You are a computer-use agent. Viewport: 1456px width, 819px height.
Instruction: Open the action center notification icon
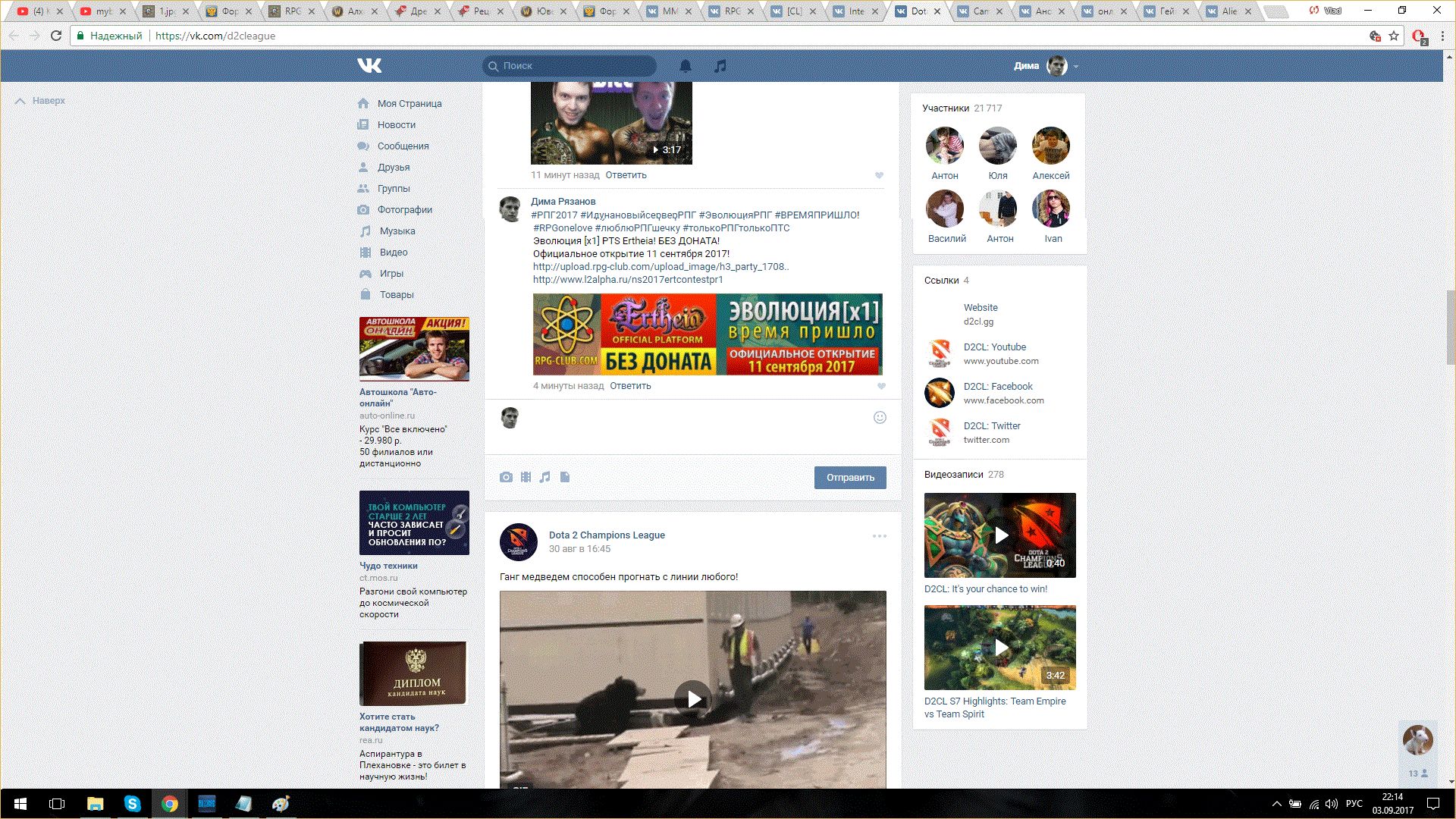click(1433, 804)
